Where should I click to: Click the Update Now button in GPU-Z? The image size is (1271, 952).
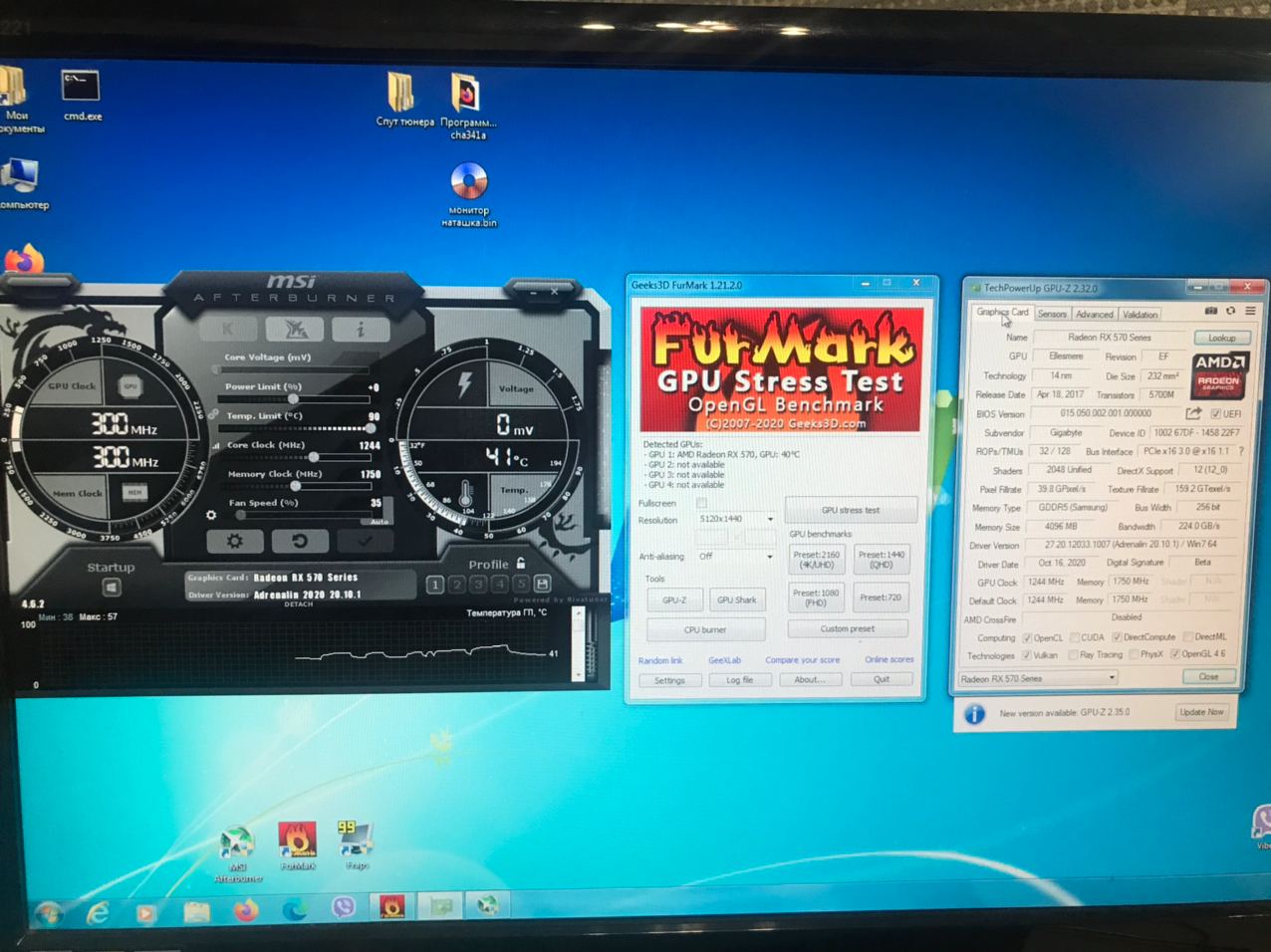(x=1201, y=712)
